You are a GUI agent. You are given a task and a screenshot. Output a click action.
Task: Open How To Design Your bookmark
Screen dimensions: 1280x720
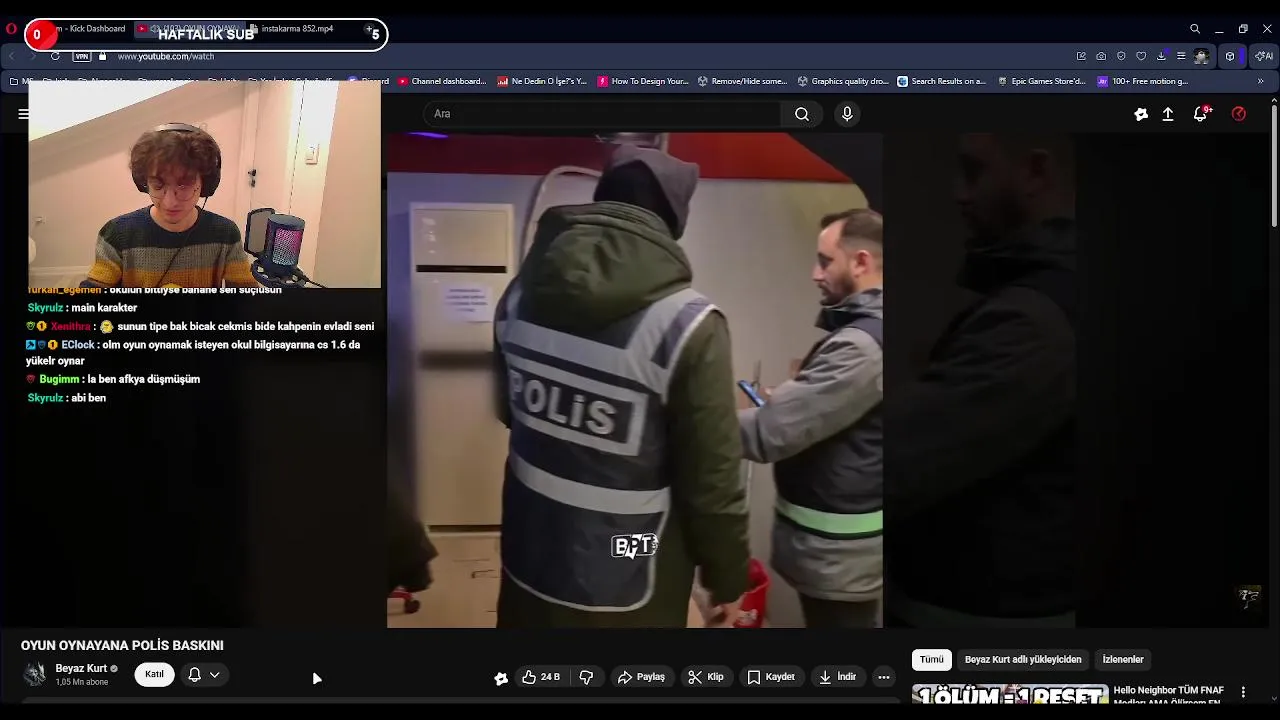[x=642, y=81]
